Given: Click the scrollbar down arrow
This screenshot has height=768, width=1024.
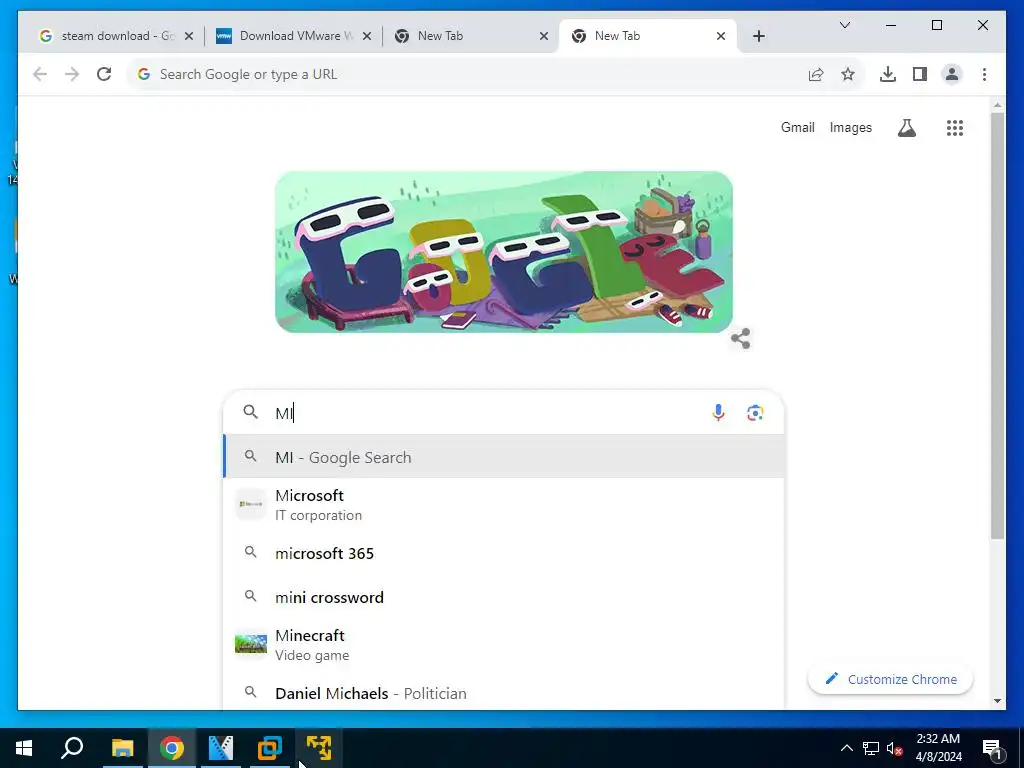Looking at the screenshot, I should [x=997, y=701].
